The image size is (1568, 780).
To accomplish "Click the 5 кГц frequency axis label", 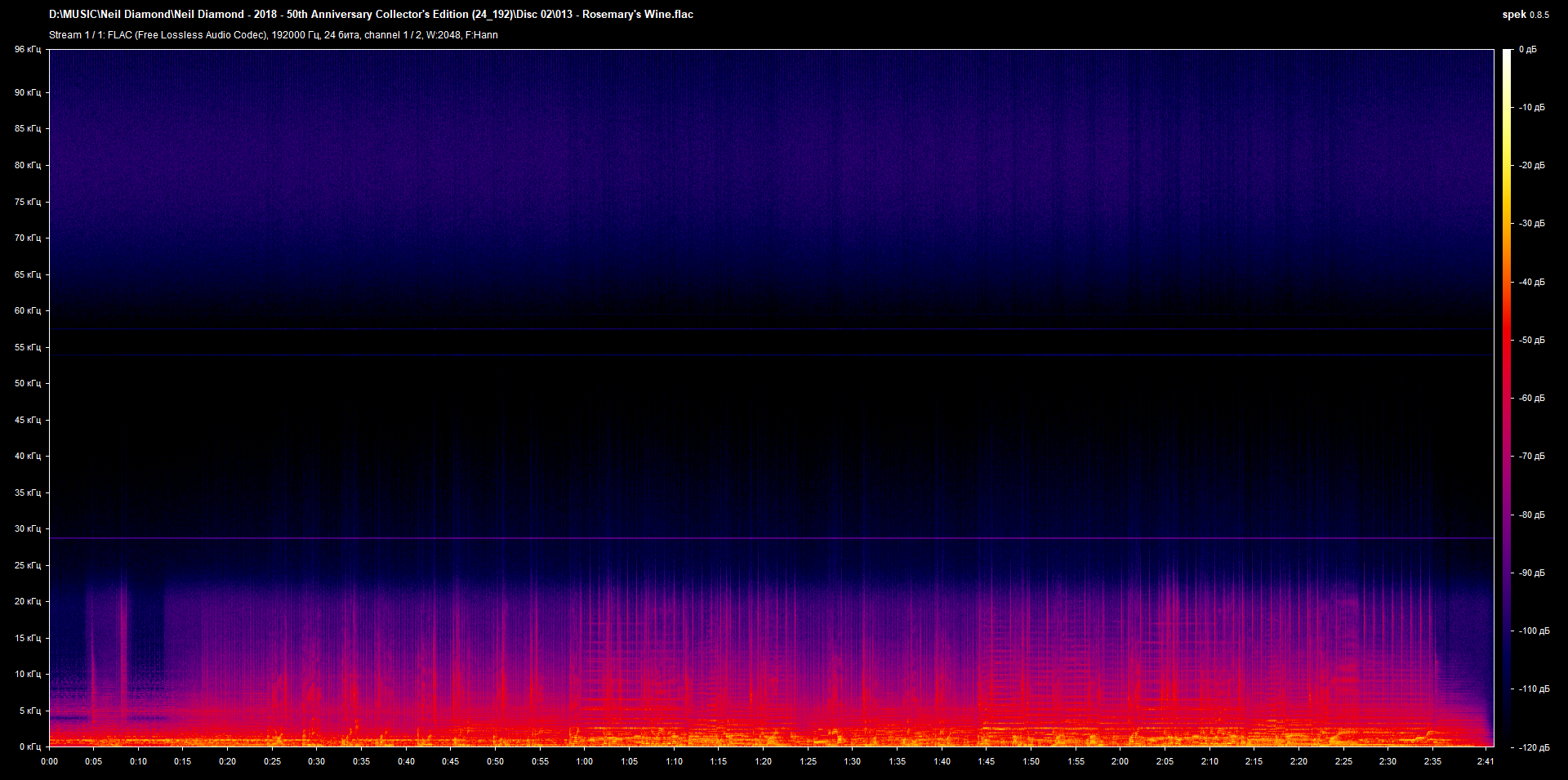I will [x=29, y=710].
